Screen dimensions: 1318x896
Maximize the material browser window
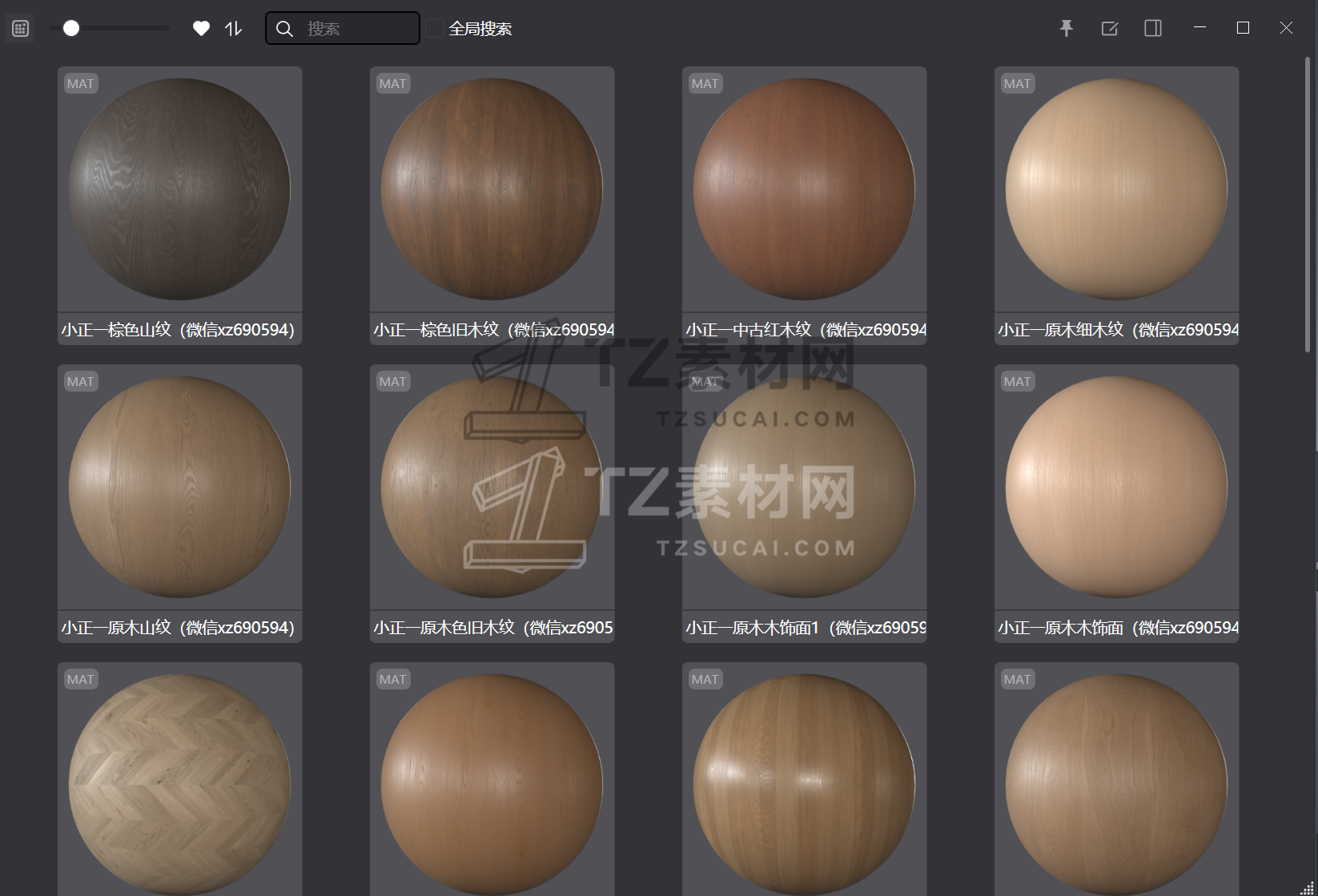[1243, 28]
